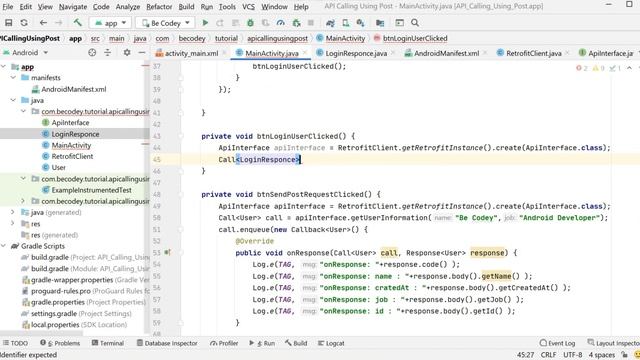
Task: Open the Logcat tool window
Action: point(331,343)
